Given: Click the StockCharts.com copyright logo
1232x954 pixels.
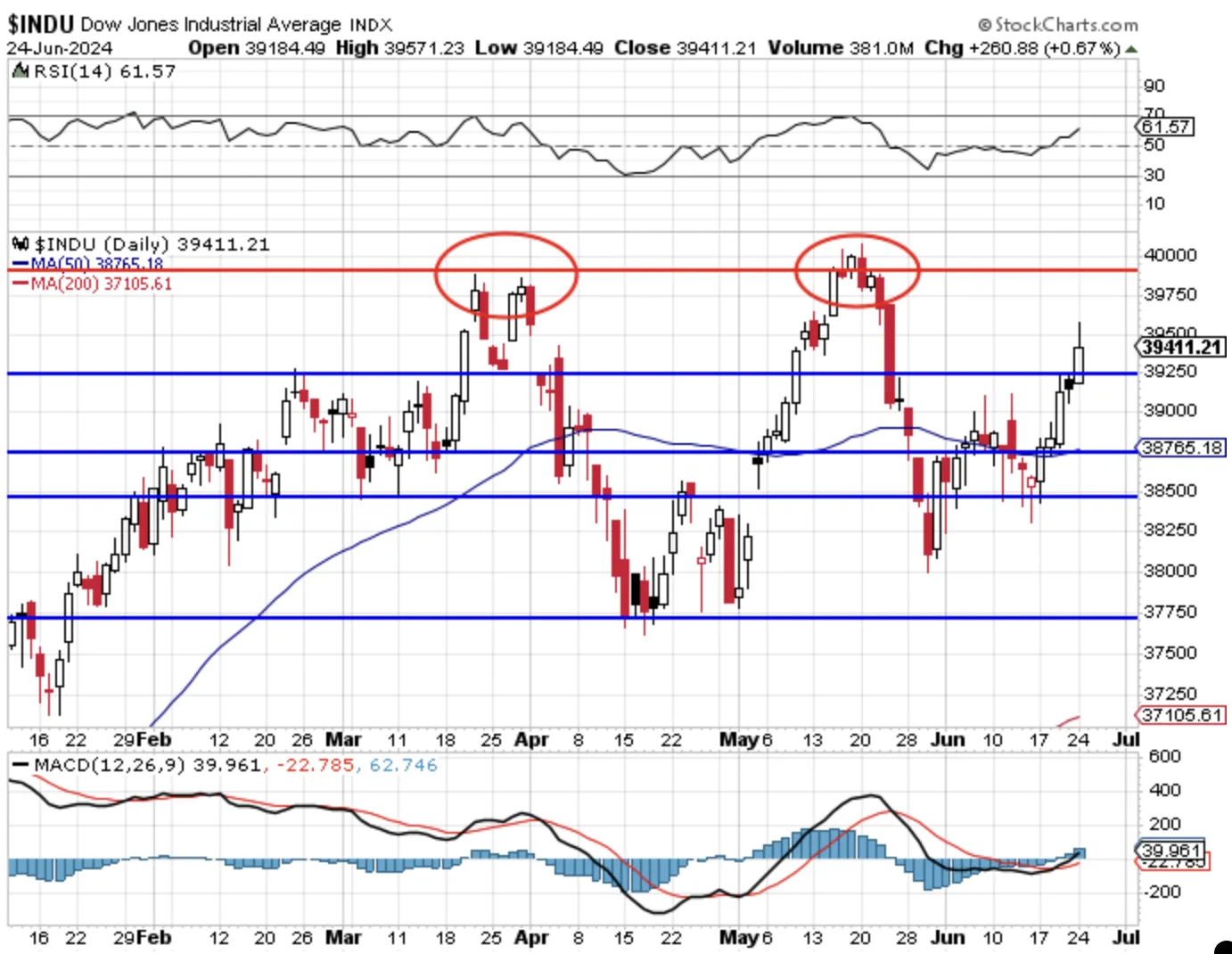Looking at the screenshot, I should [1057, 24].
